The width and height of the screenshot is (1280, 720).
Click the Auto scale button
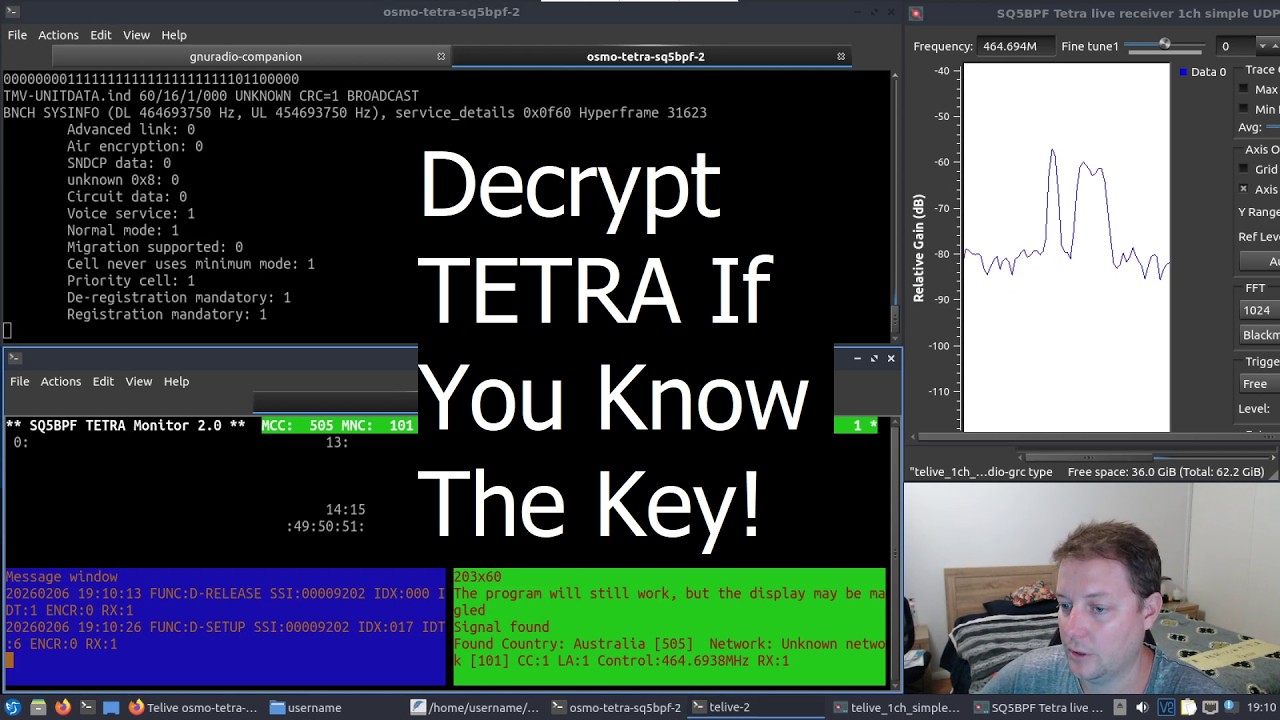coord(1260,261)
